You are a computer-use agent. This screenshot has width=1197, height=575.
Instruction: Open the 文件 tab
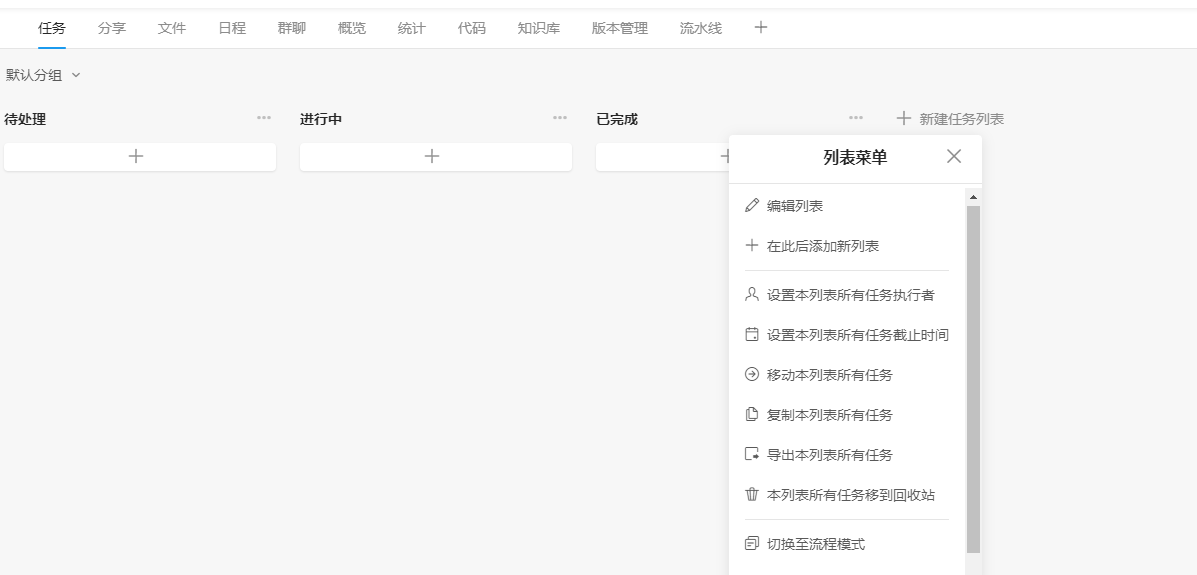pyautogui.click(x=172, y=28)
